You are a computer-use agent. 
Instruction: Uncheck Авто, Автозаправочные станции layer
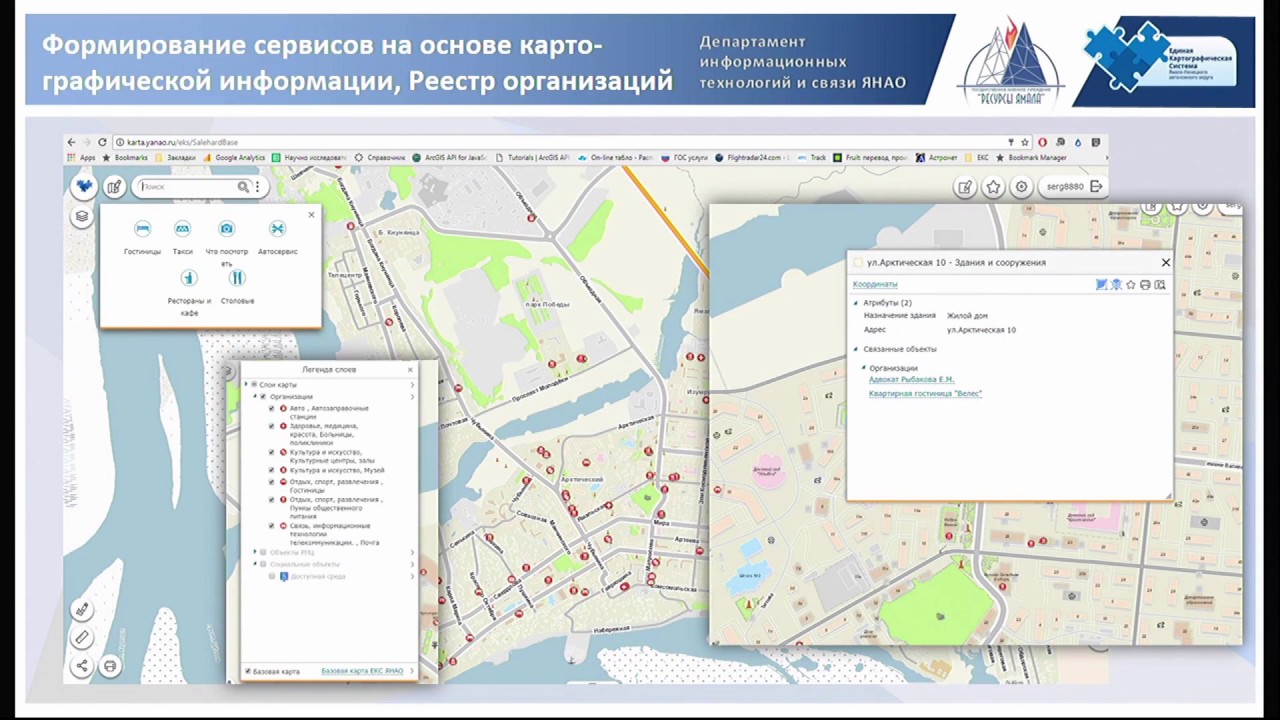[x=271, y=409]
